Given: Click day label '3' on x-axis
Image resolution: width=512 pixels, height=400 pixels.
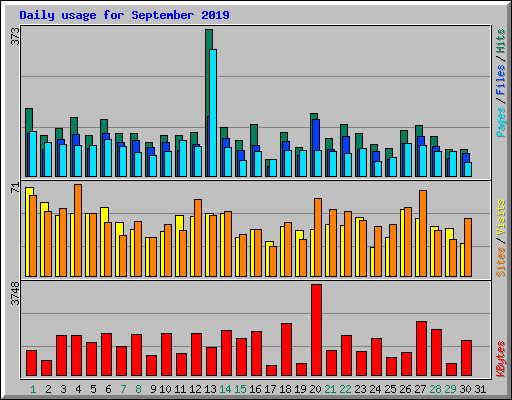Looking at the screenshot, I should coord(63,389).
